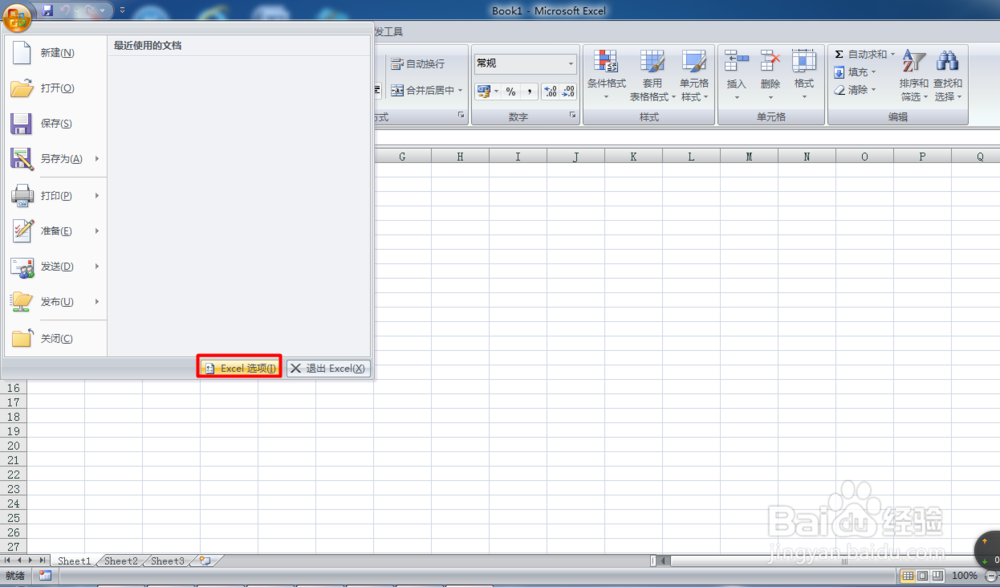
Task: Select column K header
Action: pyautogui.click(x=633, y=156)
